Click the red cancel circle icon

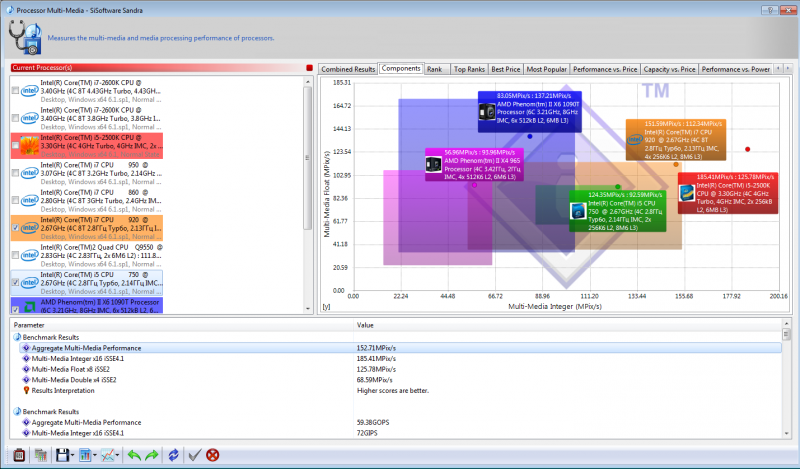[x=213, y=455]
